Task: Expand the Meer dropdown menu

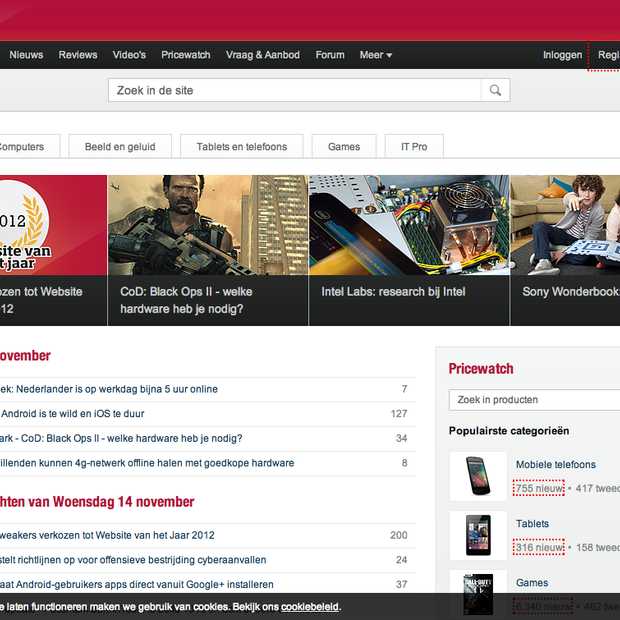Action: click(376, 55)
